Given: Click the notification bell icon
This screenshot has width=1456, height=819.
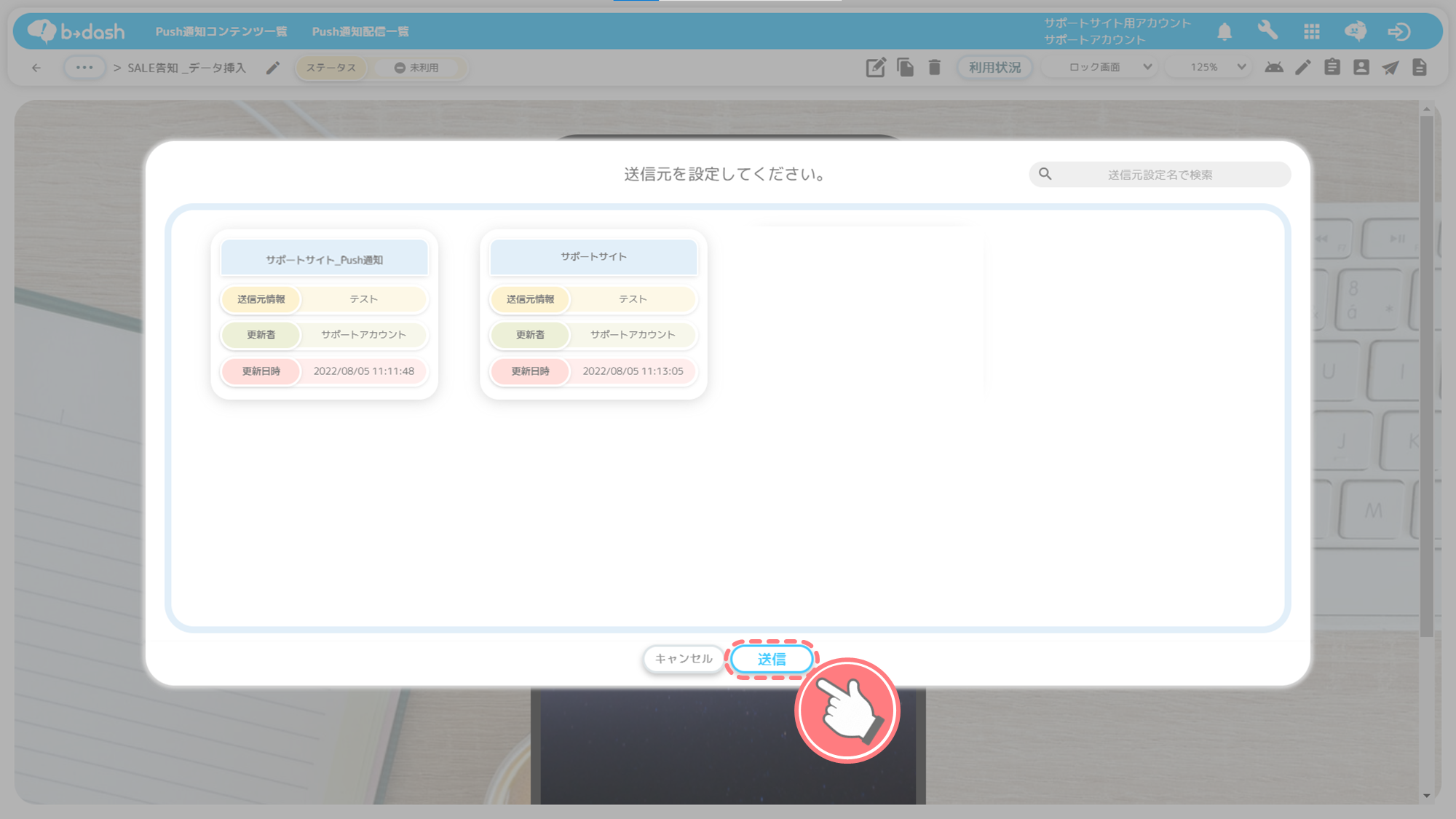Looking at the screenshot, I should coord(1224,31).
